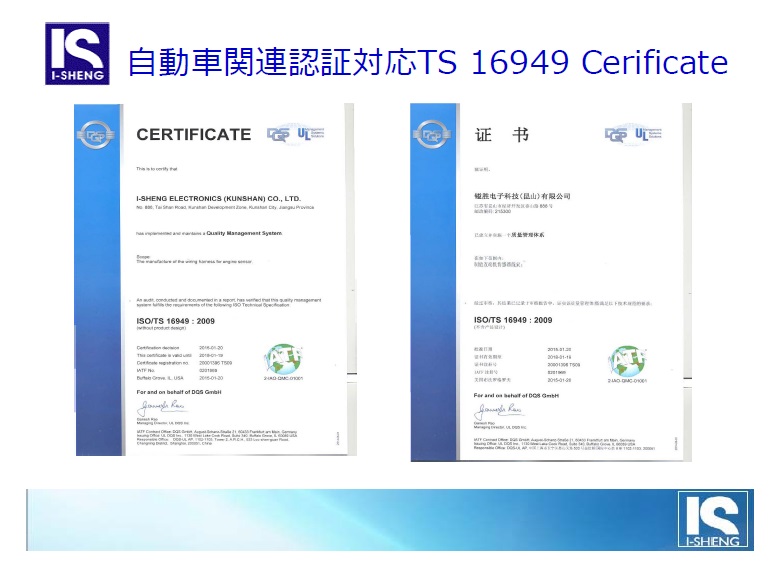Image resolution: width=770 pixels, height=568 pixels.
Task: Select the Chinese company name 电子科技(昆山)有限公司
Action: 522,196
